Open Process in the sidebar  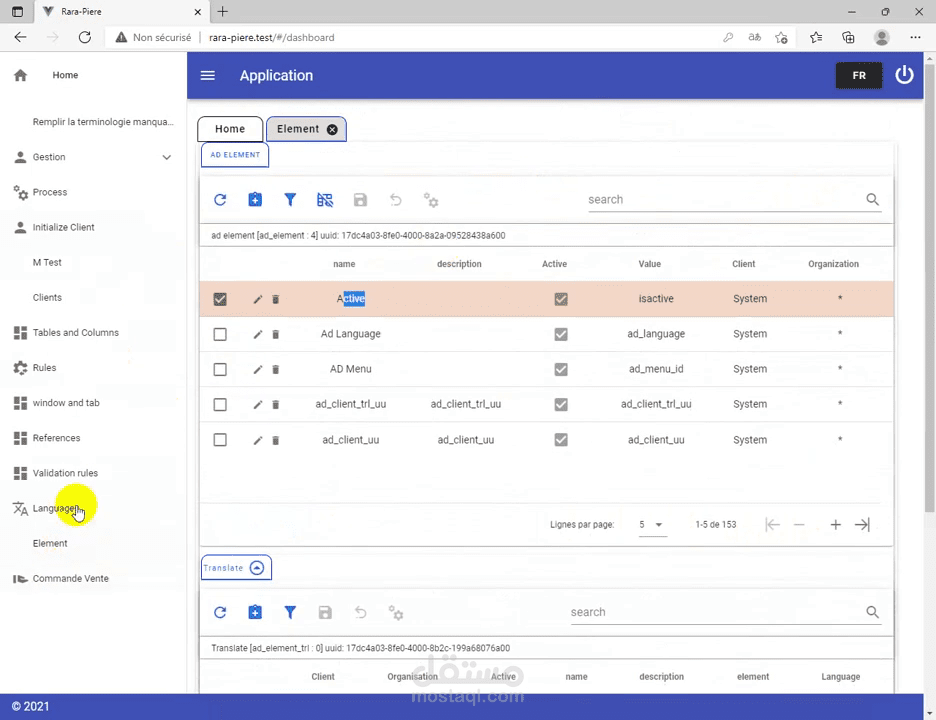tap(50, 192)
